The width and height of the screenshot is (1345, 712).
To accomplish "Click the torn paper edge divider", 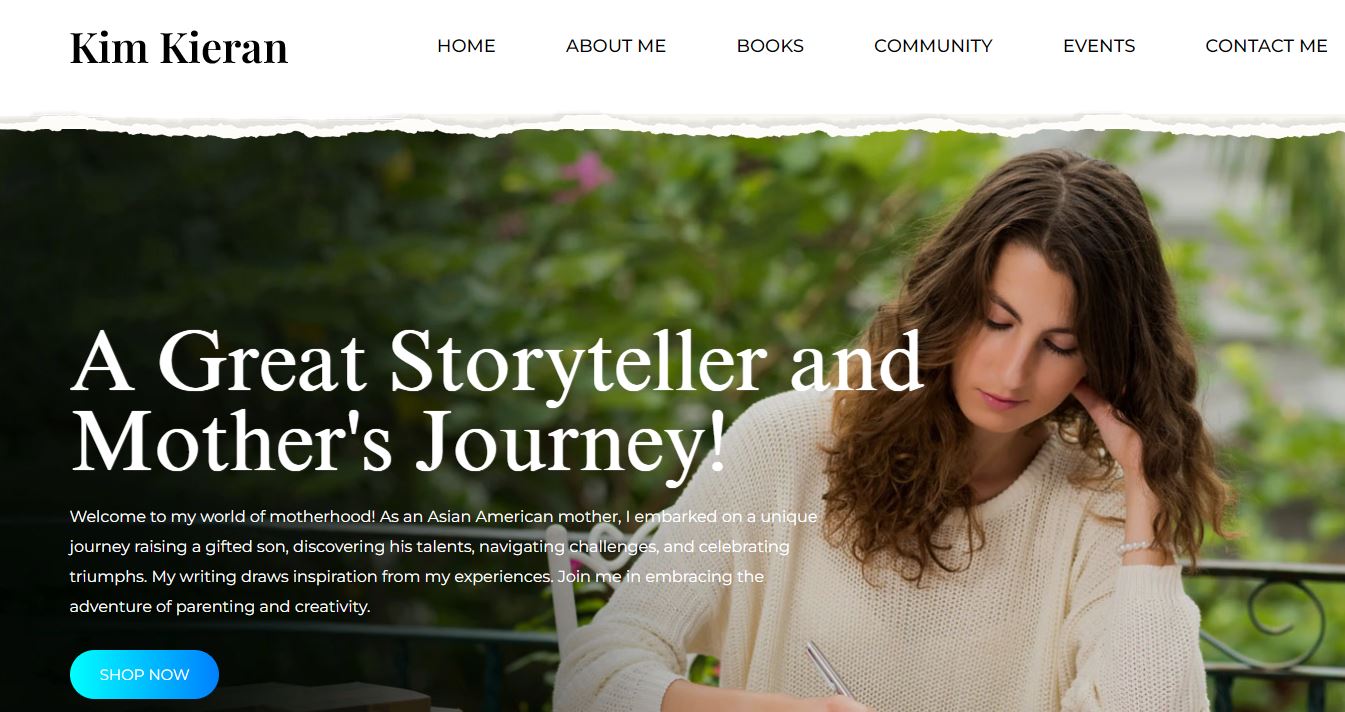I will pos(672,124).
